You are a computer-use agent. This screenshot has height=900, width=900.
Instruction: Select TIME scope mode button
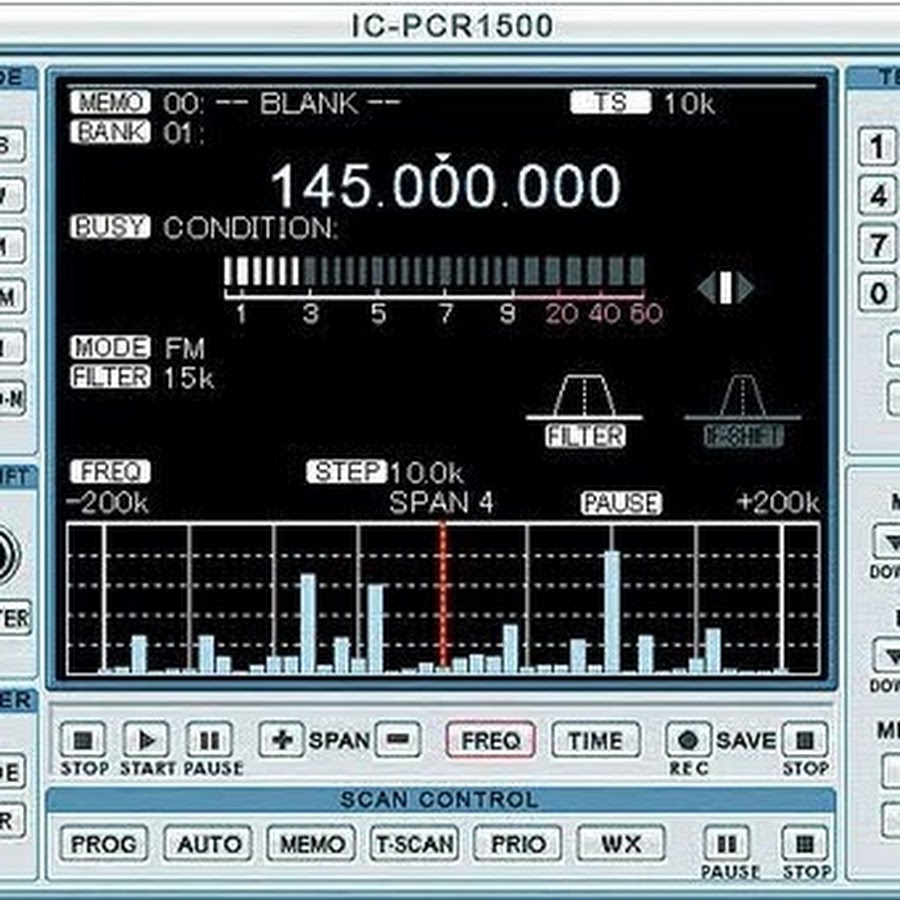click(596, 740)
